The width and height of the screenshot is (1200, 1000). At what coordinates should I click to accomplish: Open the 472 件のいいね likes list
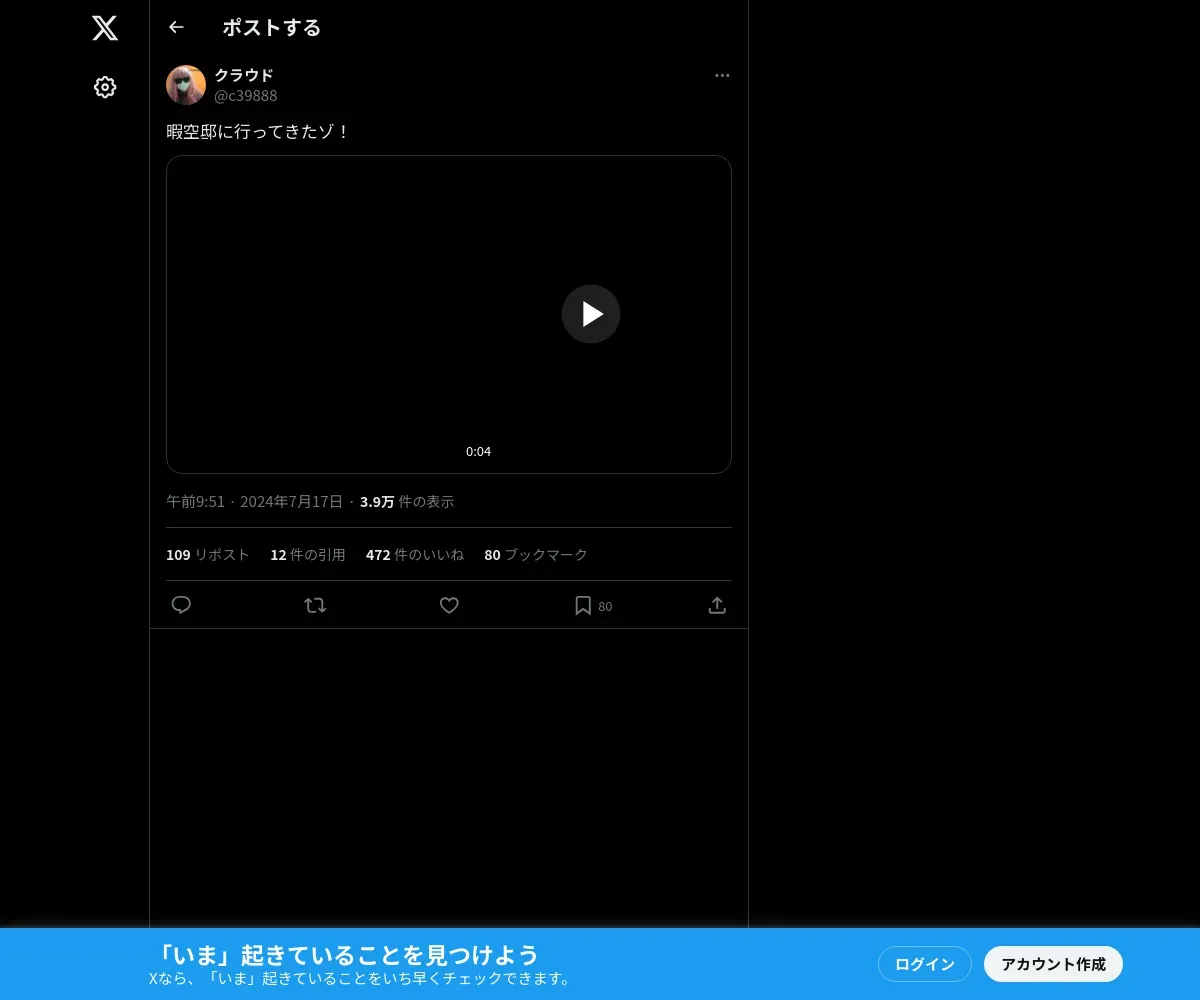[x=415, y=554]
